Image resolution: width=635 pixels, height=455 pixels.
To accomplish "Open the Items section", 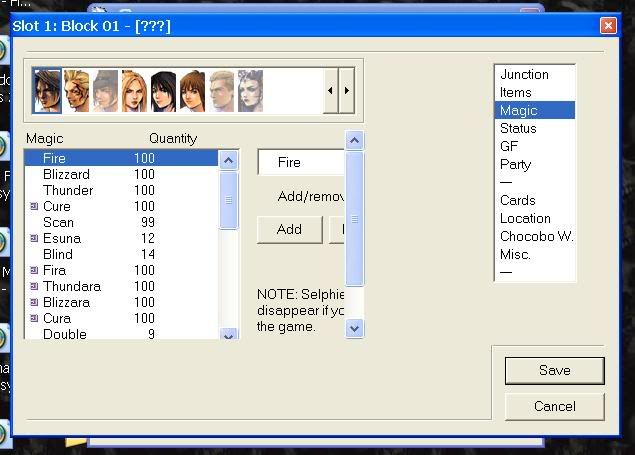I will 535,92.
